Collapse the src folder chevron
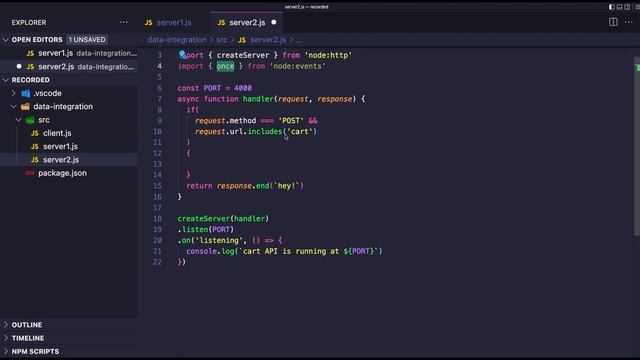Viewport: 640px width, 360px height. tap(19, 120)
